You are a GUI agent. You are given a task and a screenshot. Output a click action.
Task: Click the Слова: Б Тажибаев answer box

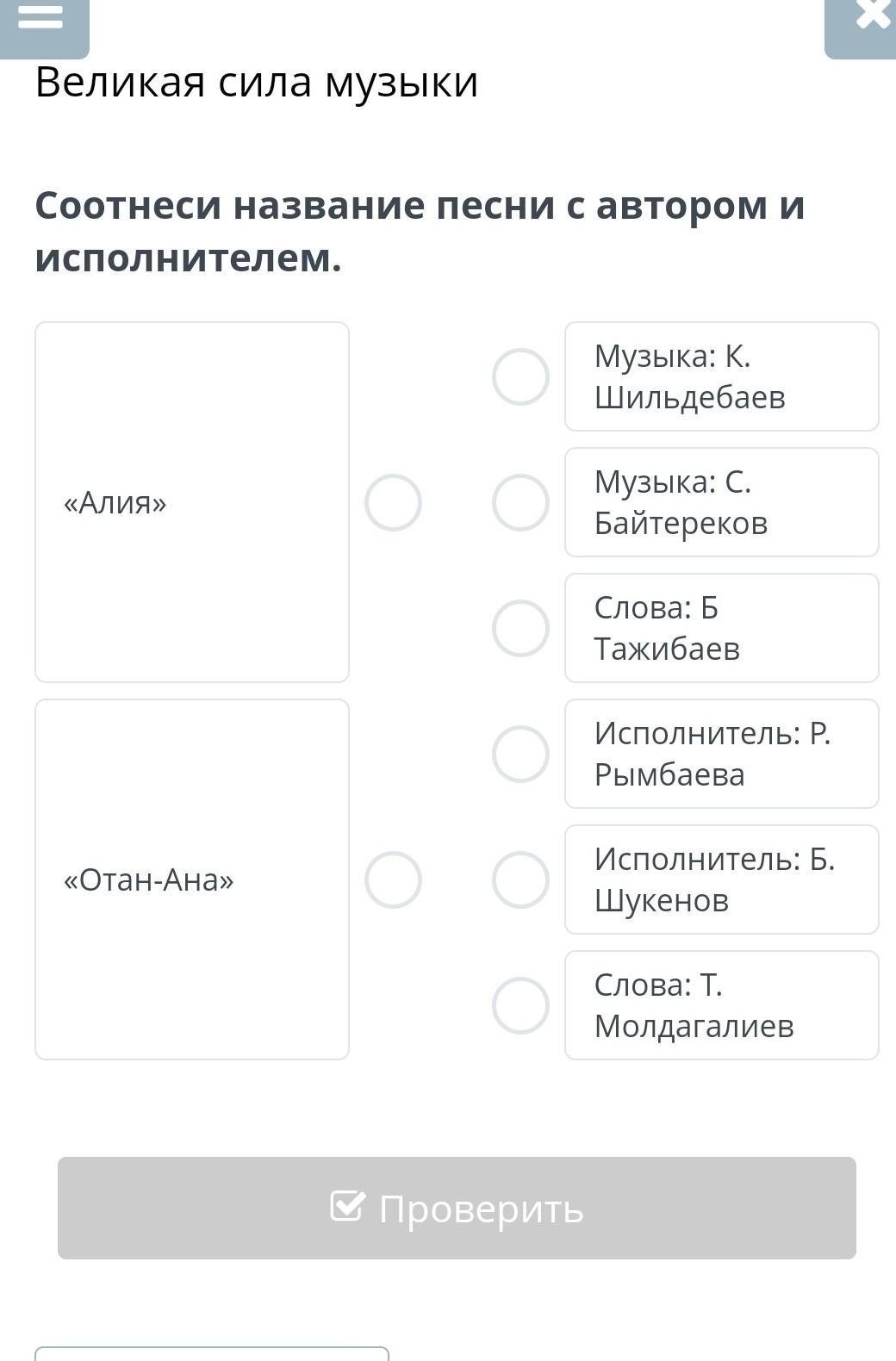coord(721,628)
